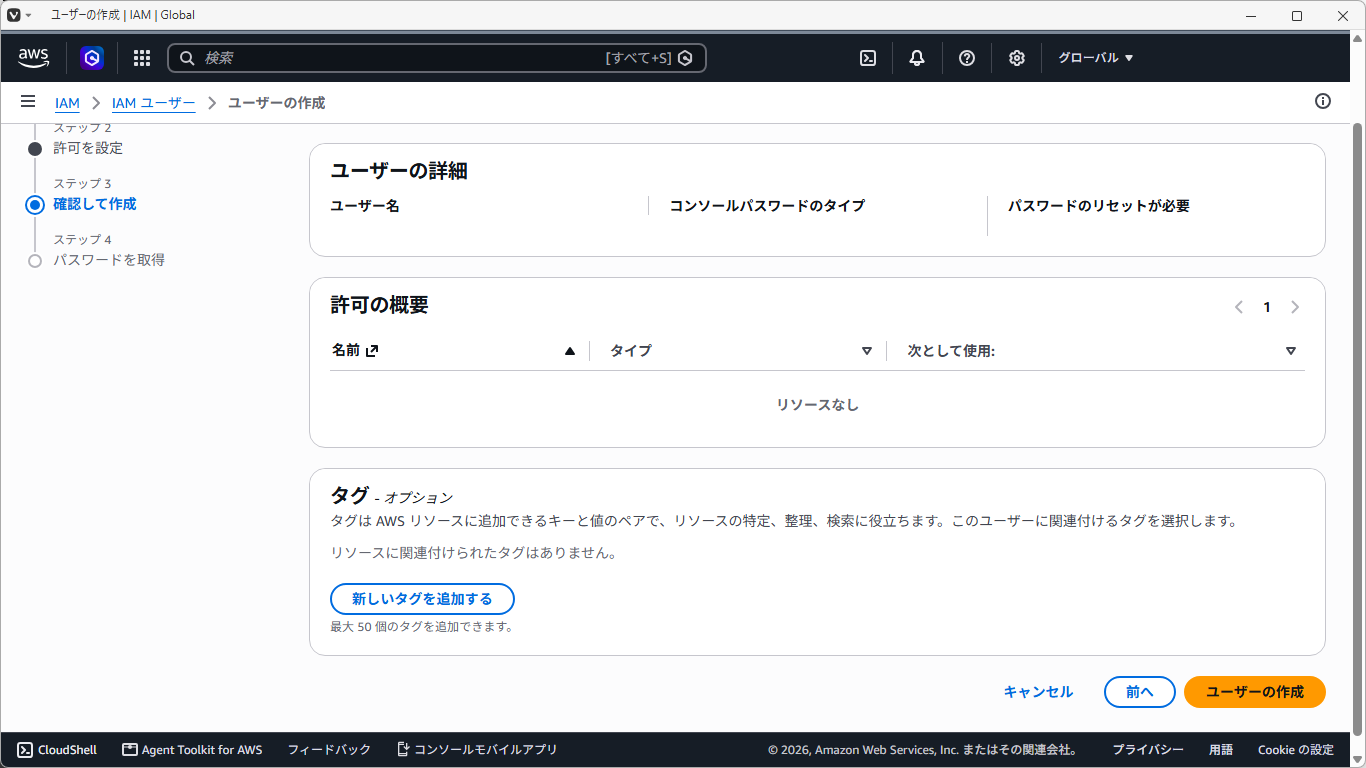Click the purple IAM service icon
Screen dimensions: 1366x768
[92, 58]
